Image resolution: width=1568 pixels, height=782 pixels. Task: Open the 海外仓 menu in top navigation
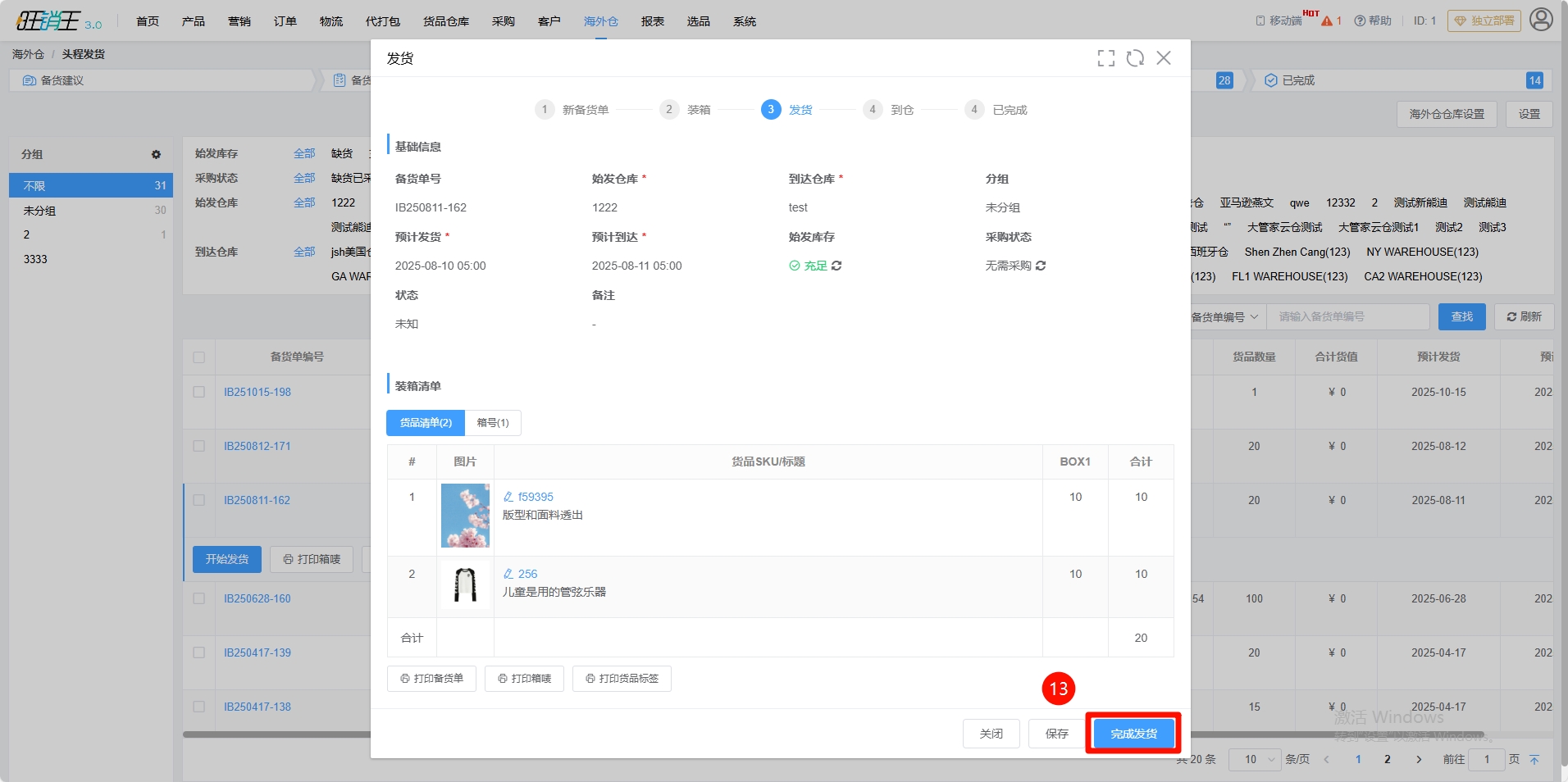tap(600, 21)
